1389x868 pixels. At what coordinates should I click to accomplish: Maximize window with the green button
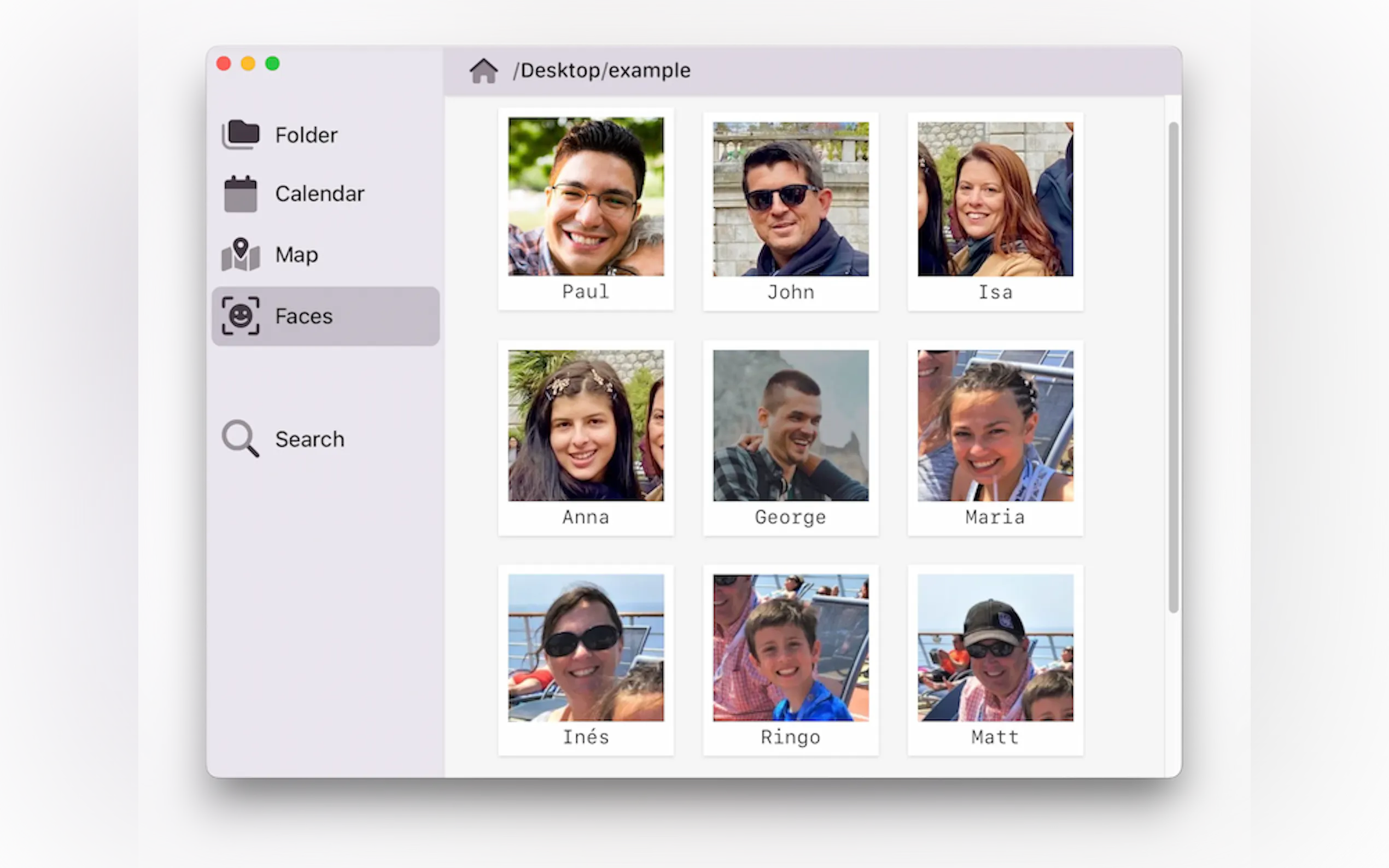[x=273, y=63]
